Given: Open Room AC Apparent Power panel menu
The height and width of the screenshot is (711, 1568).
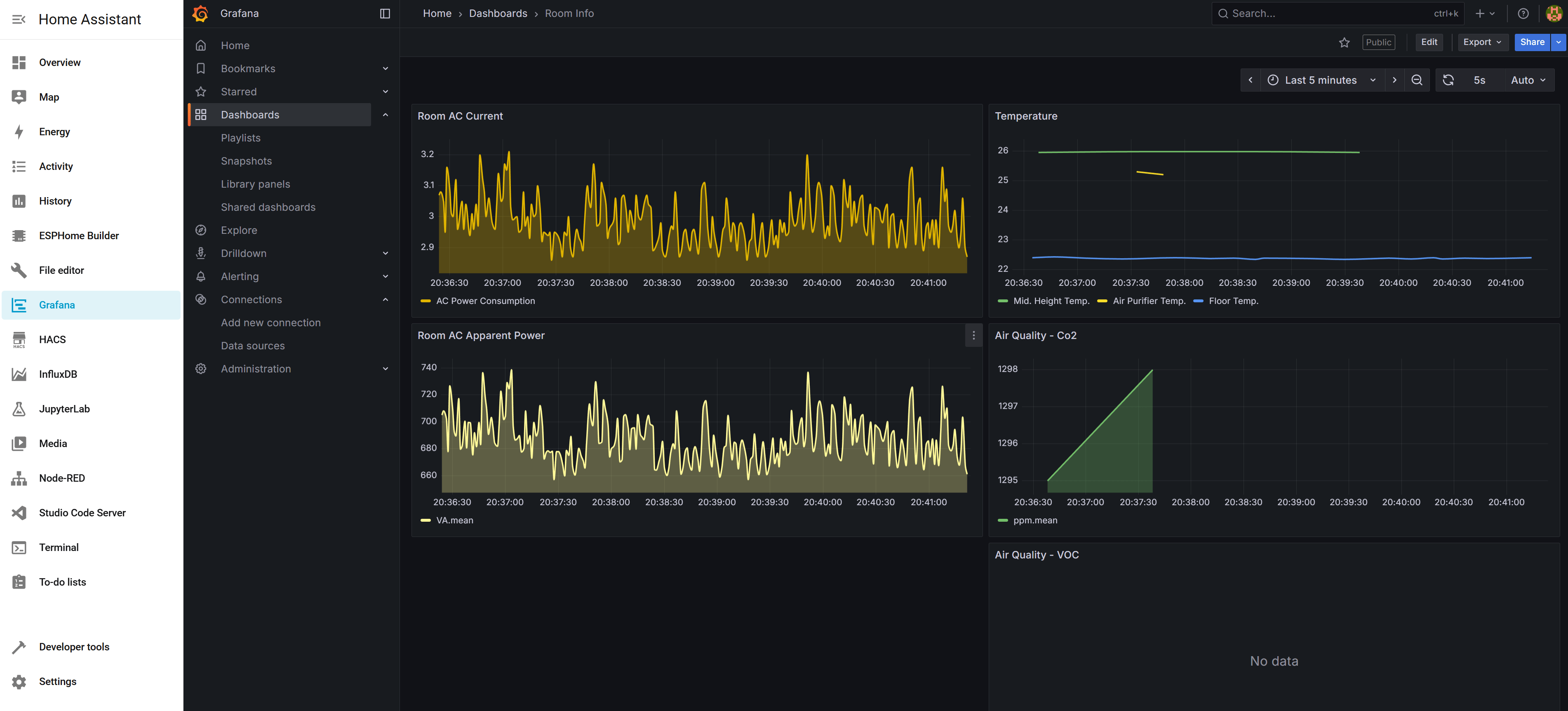Looking at the screenshot, I should pyautogui.click(x=973, y=335).
